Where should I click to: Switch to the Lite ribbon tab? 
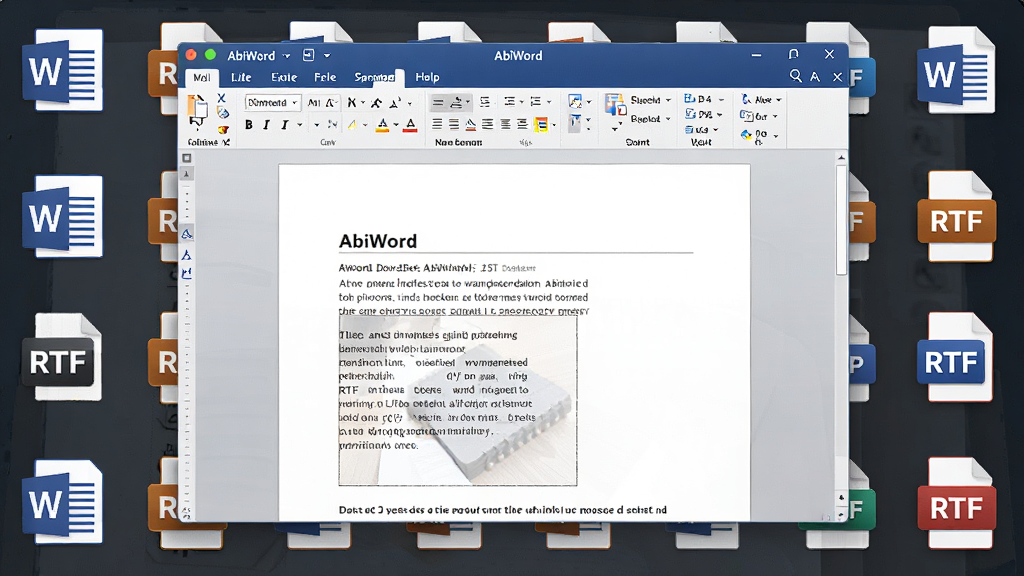(x=241, y=77)
